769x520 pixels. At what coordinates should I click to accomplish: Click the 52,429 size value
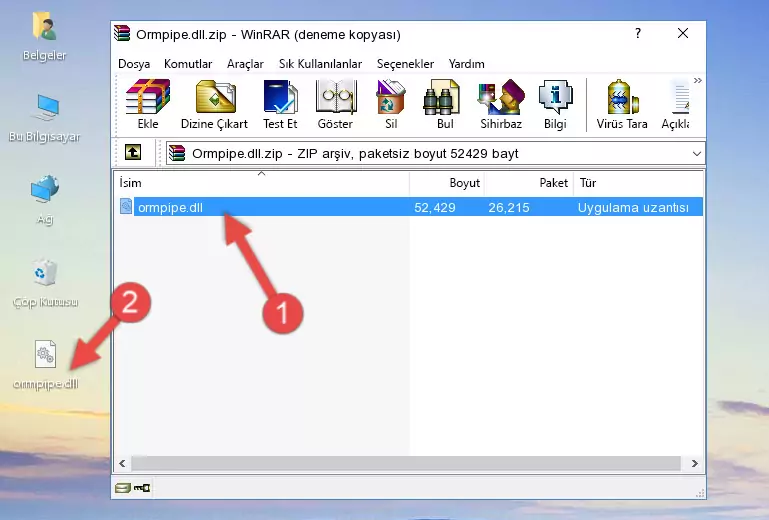pos(435,208)
